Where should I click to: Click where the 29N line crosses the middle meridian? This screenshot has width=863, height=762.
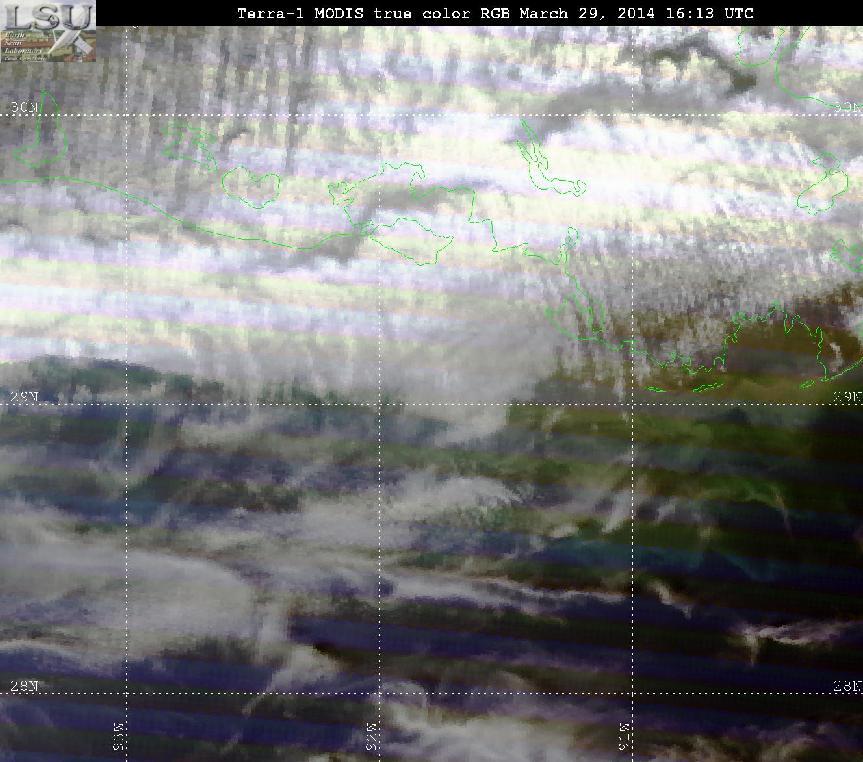click(x=379, y=404)
